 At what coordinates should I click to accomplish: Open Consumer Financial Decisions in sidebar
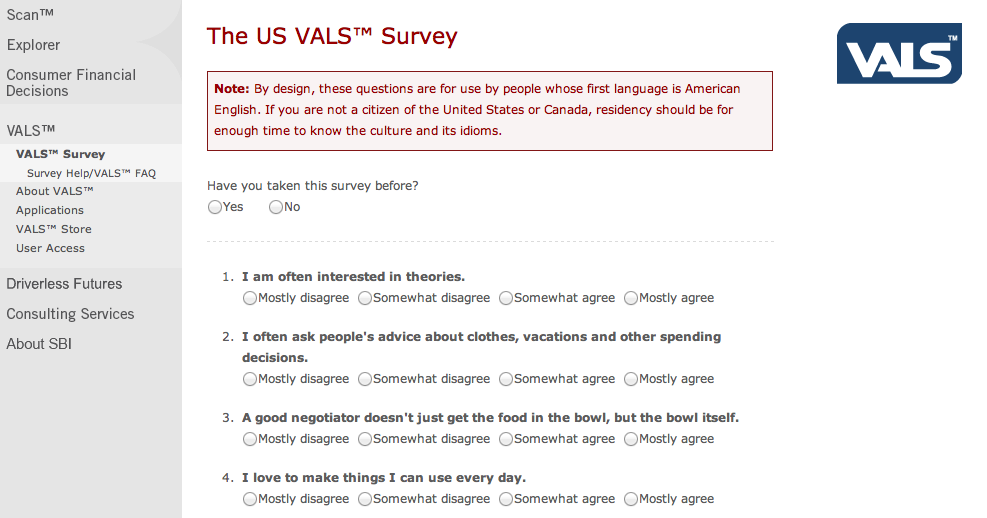point(71,83)
